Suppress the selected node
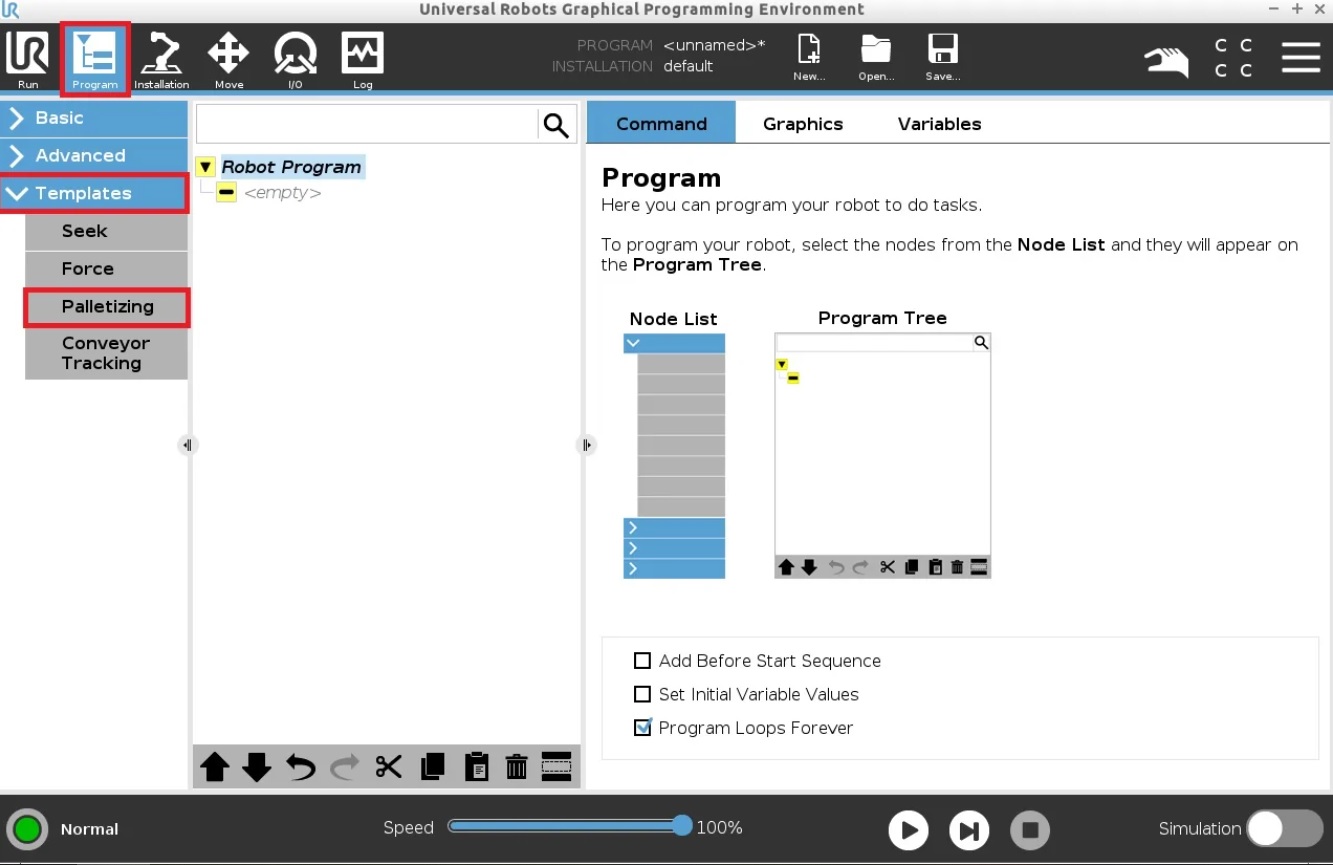Viewport: 1333px width, 865px height. tap(556, 766)
